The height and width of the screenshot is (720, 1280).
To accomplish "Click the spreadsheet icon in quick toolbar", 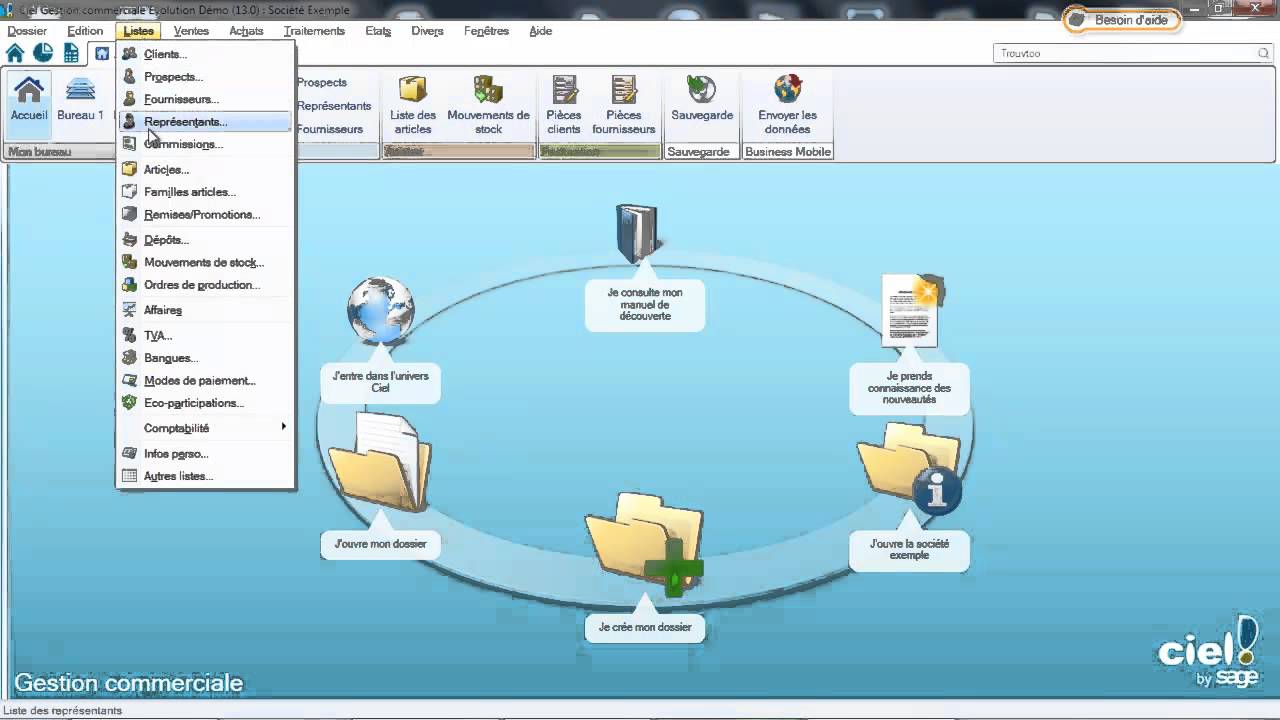I will (71, 53).
